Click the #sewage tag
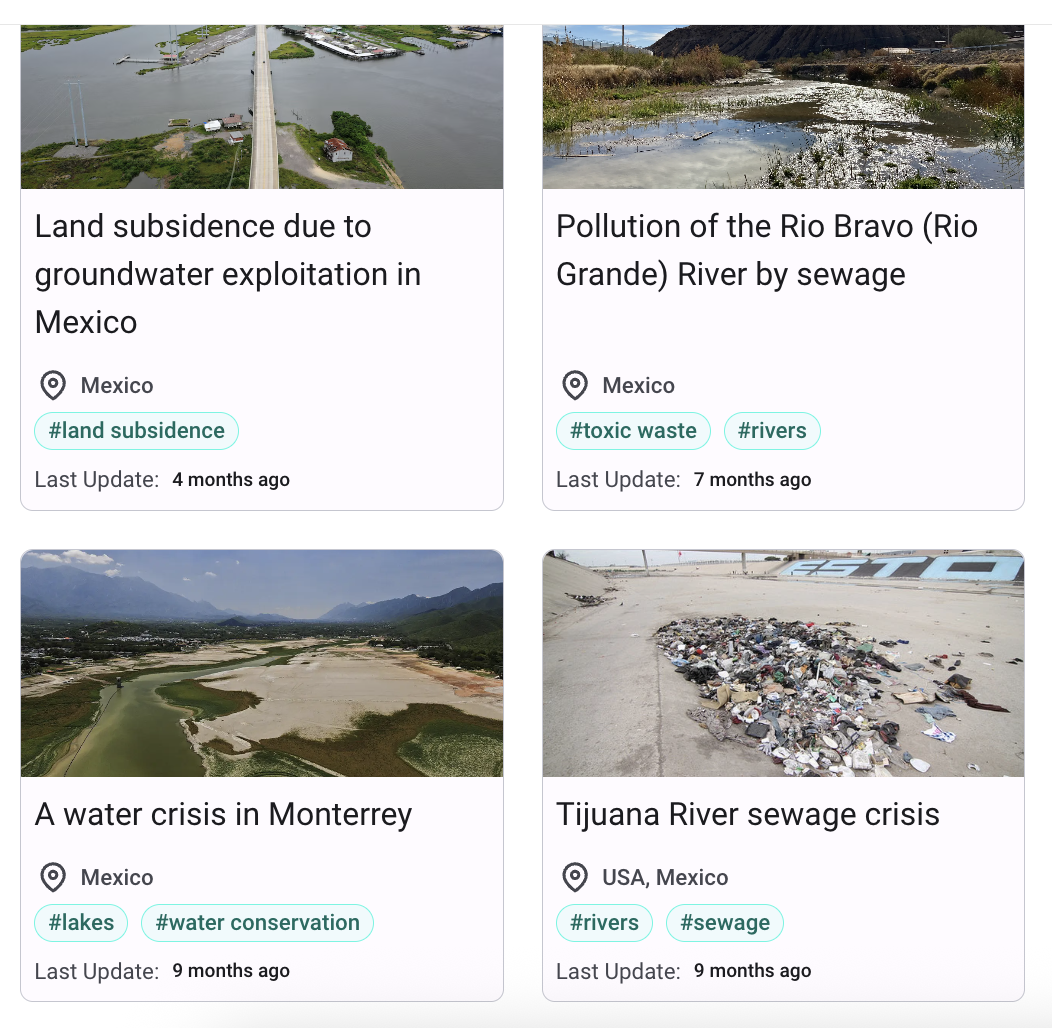The image size is (1052, 1028). [x=725, y=923]
